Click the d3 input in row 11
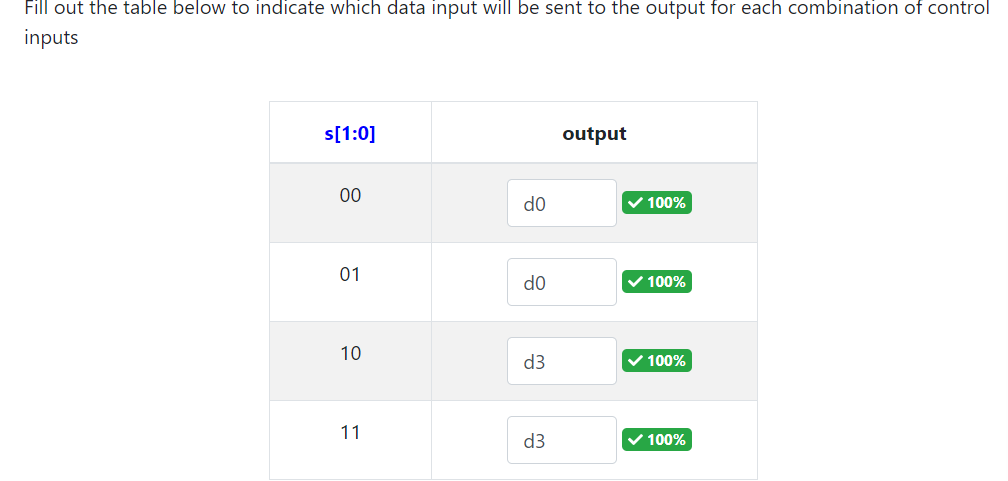This screenshot has width=1008, height=481. tap(562, 440)
